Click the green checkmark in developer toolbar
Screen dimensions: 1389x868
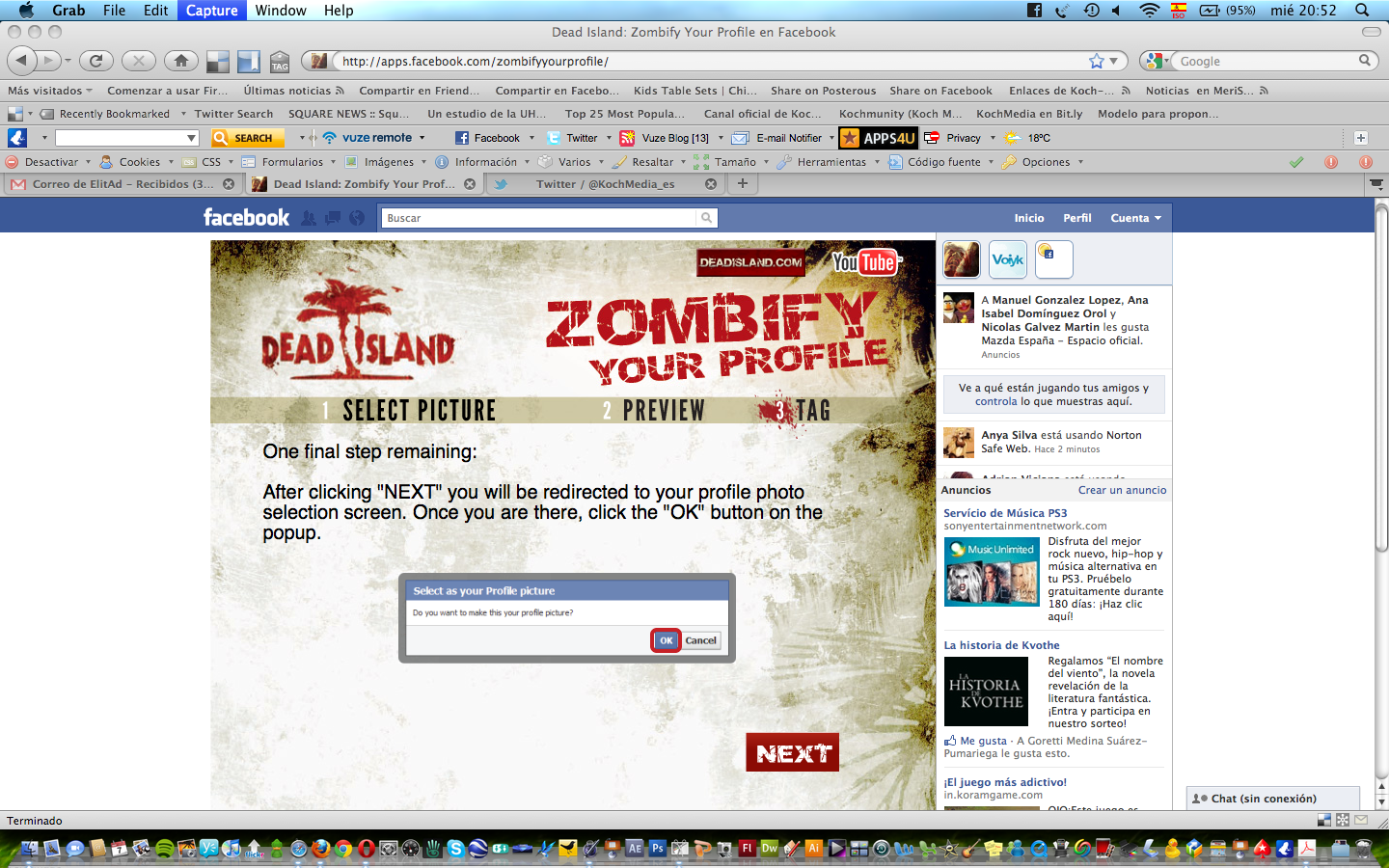point(1296,162)
